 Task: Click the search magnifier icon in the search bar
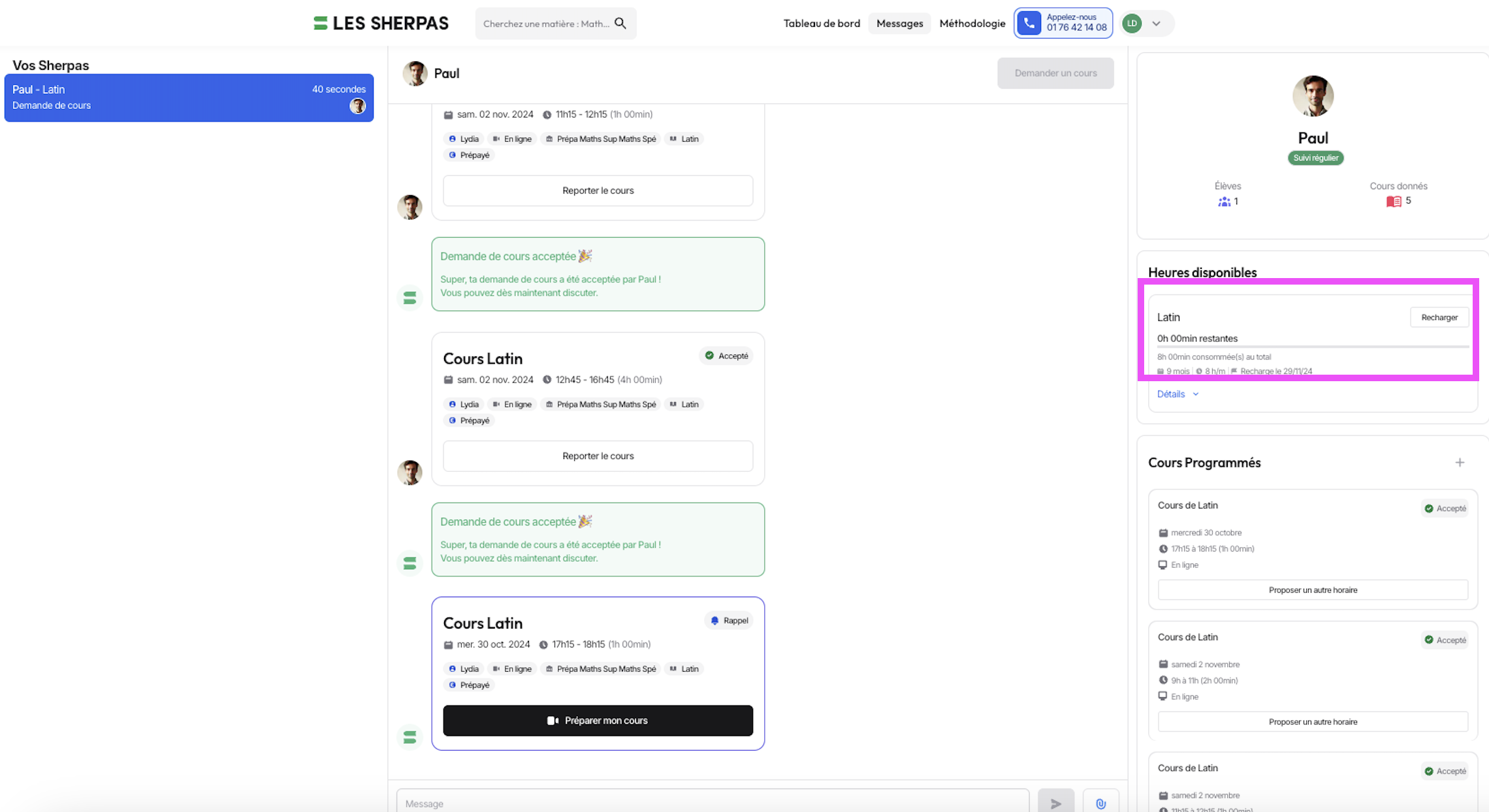pos(620,23)
